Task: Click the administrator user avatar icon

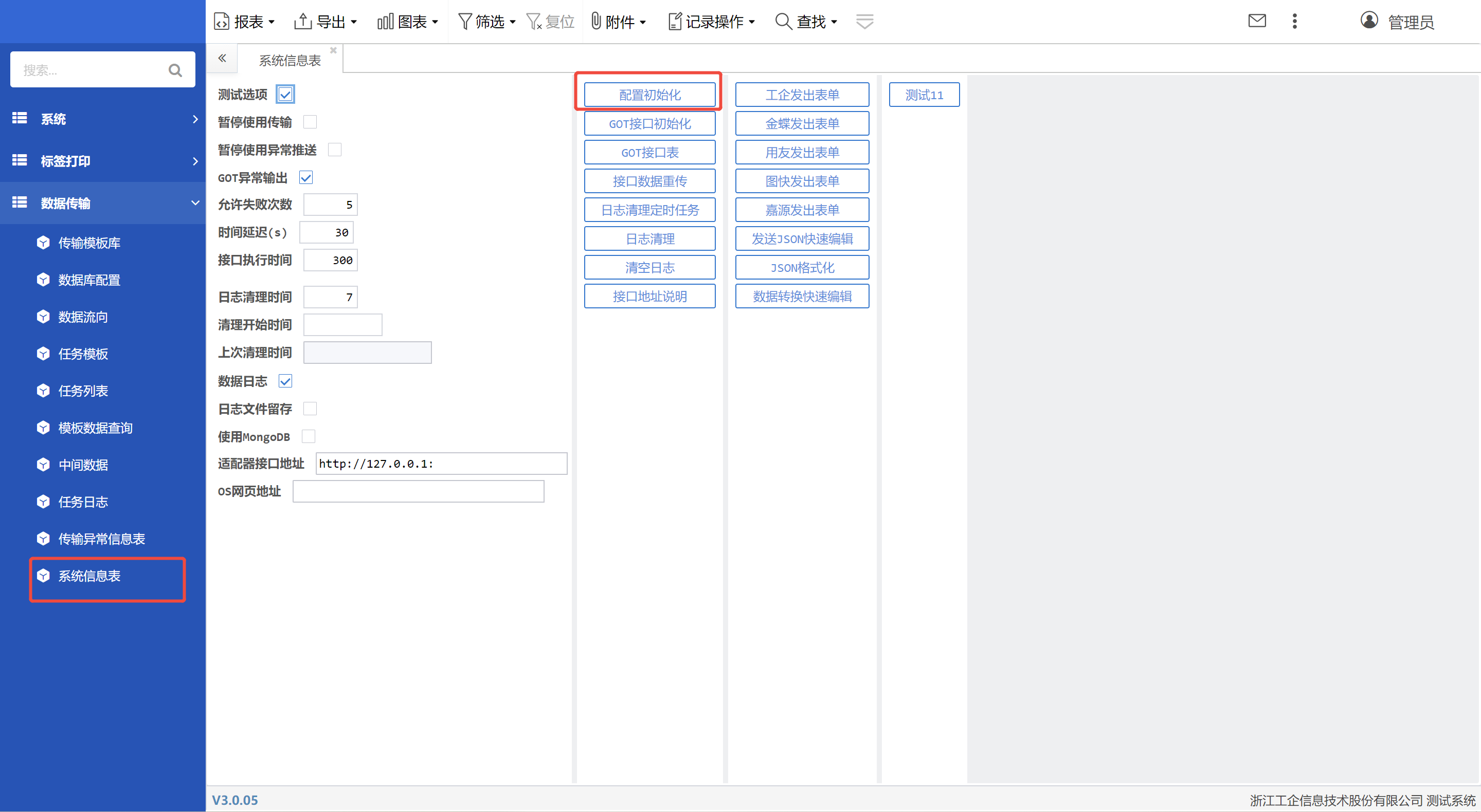Action: pos(1369,21)
